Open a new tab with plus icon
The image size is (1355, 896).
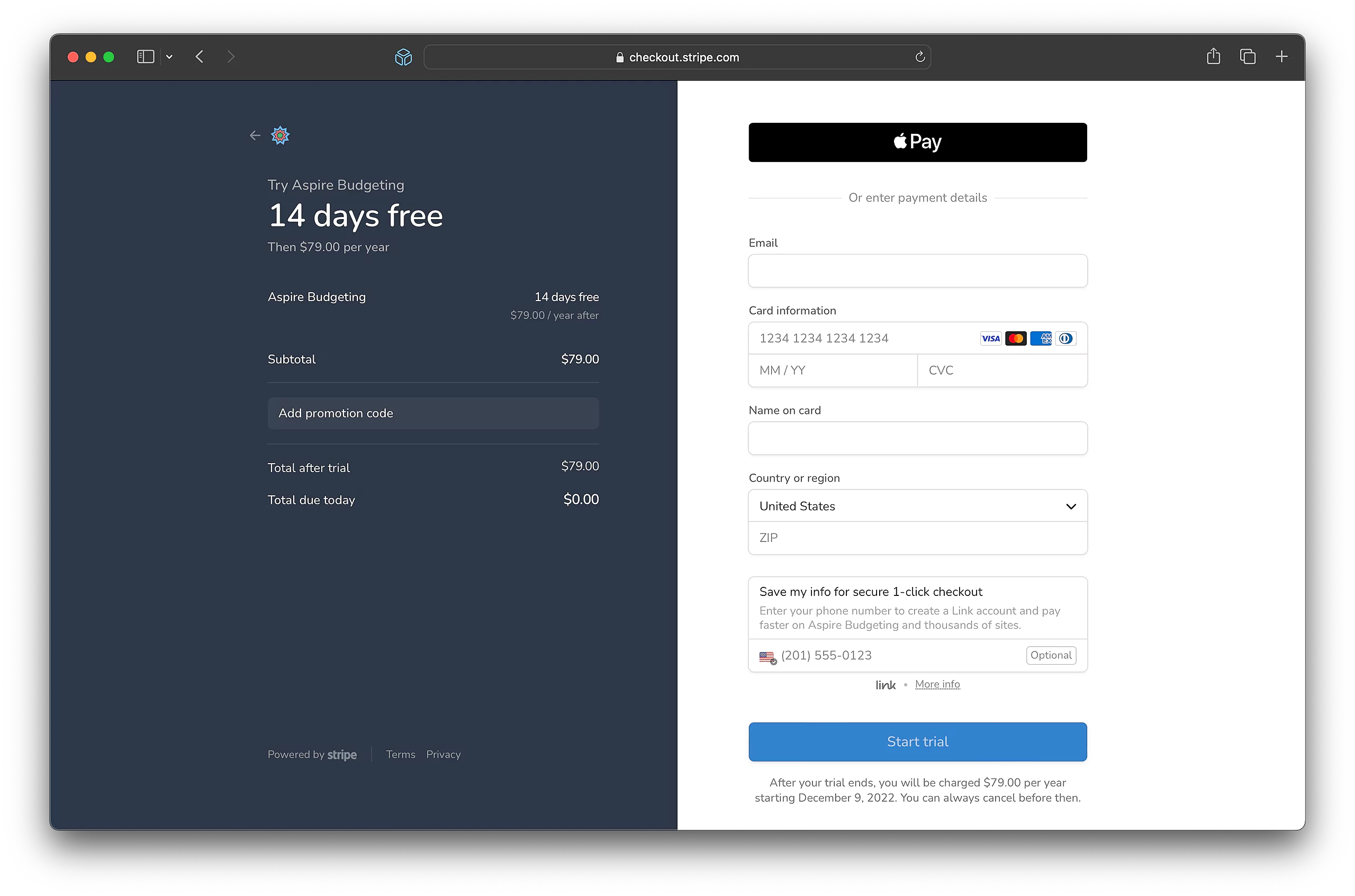(x=1281, y=57)
